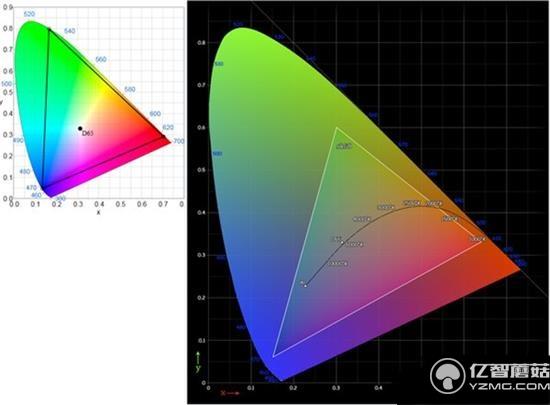
Task: Open the YZMG.COM watermark link
Action: (509, 386)
